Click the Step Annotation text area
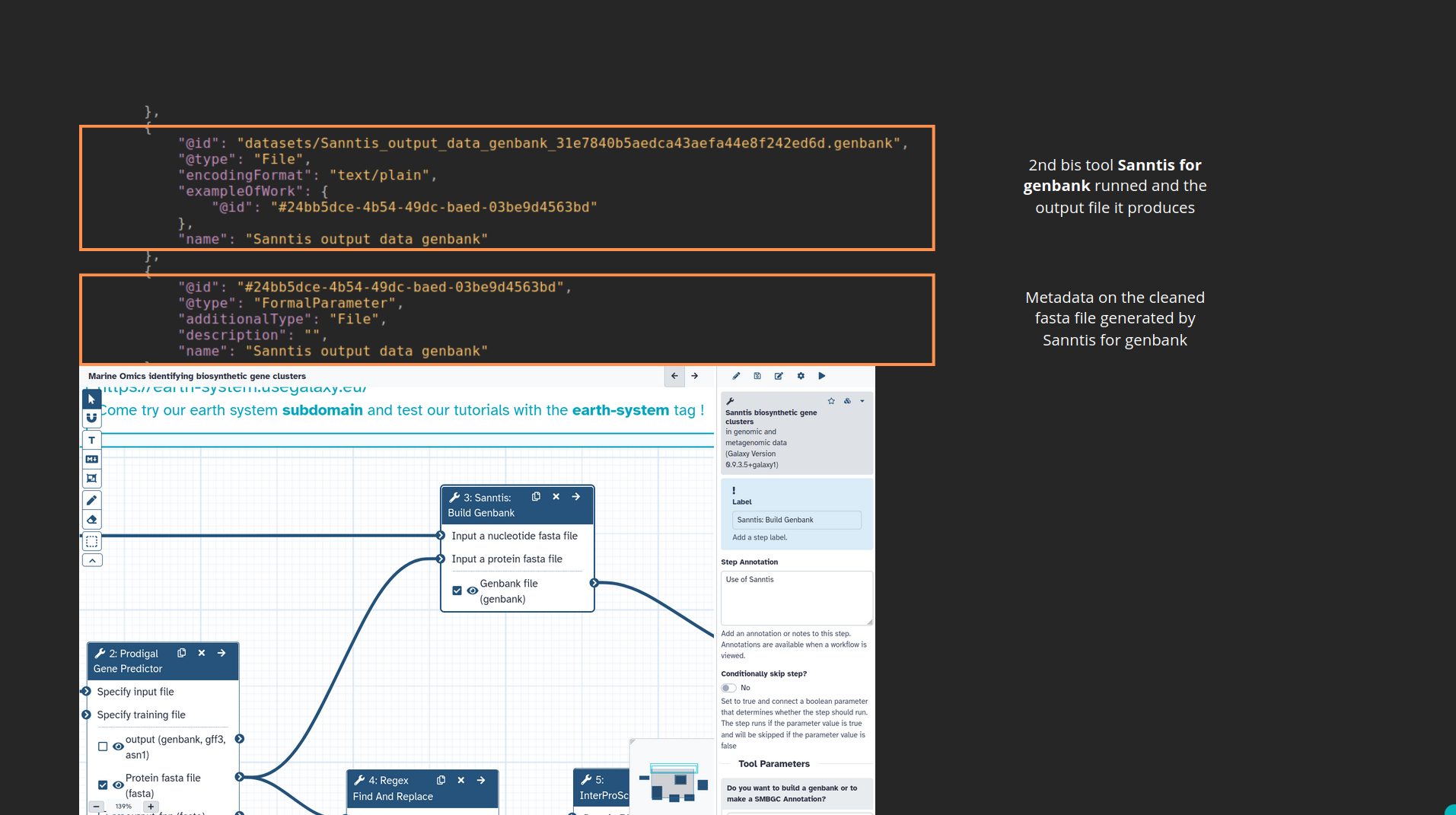 tap(797, 598)
